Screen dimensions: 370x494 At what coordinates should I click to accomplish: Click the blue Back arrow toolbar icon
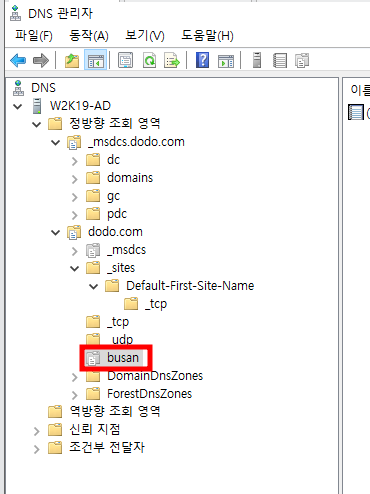[x=18, y=60]
